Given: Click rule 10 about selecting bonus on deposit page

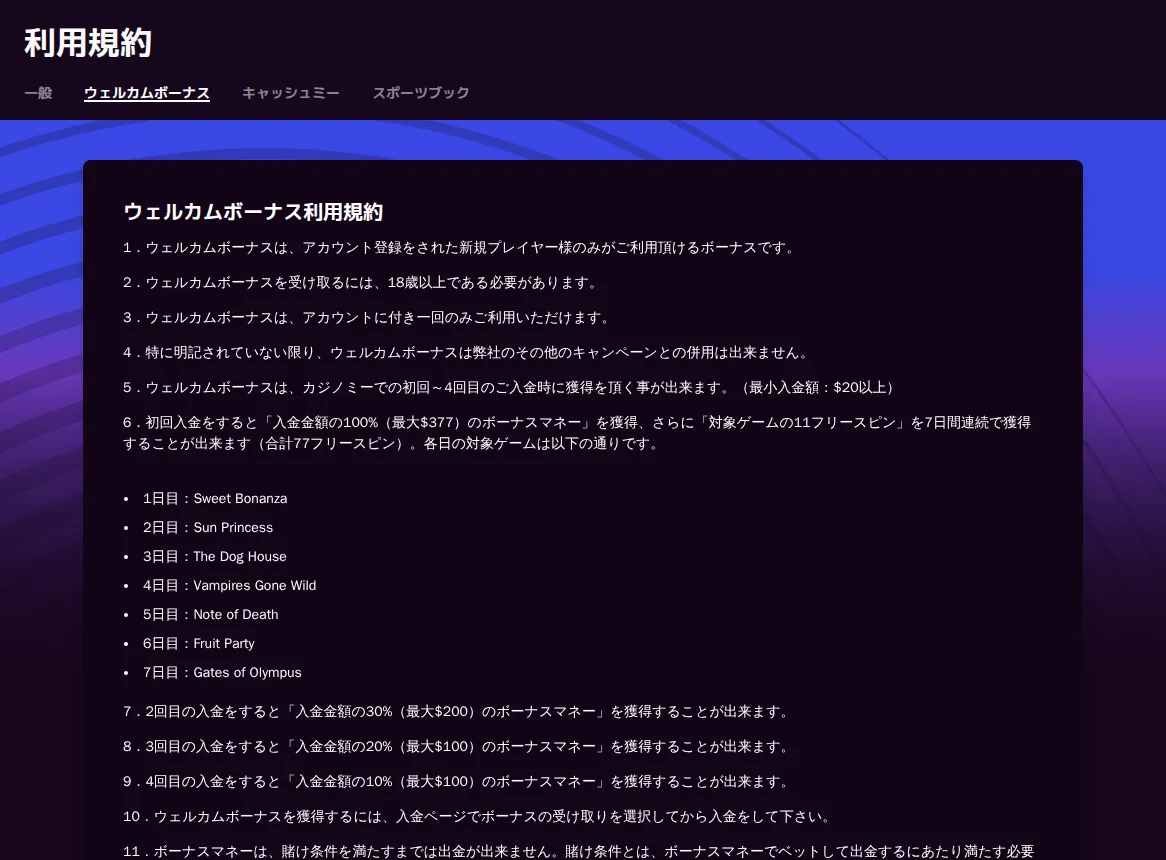Looking at the screenshot, I should [x=478, y=816].
